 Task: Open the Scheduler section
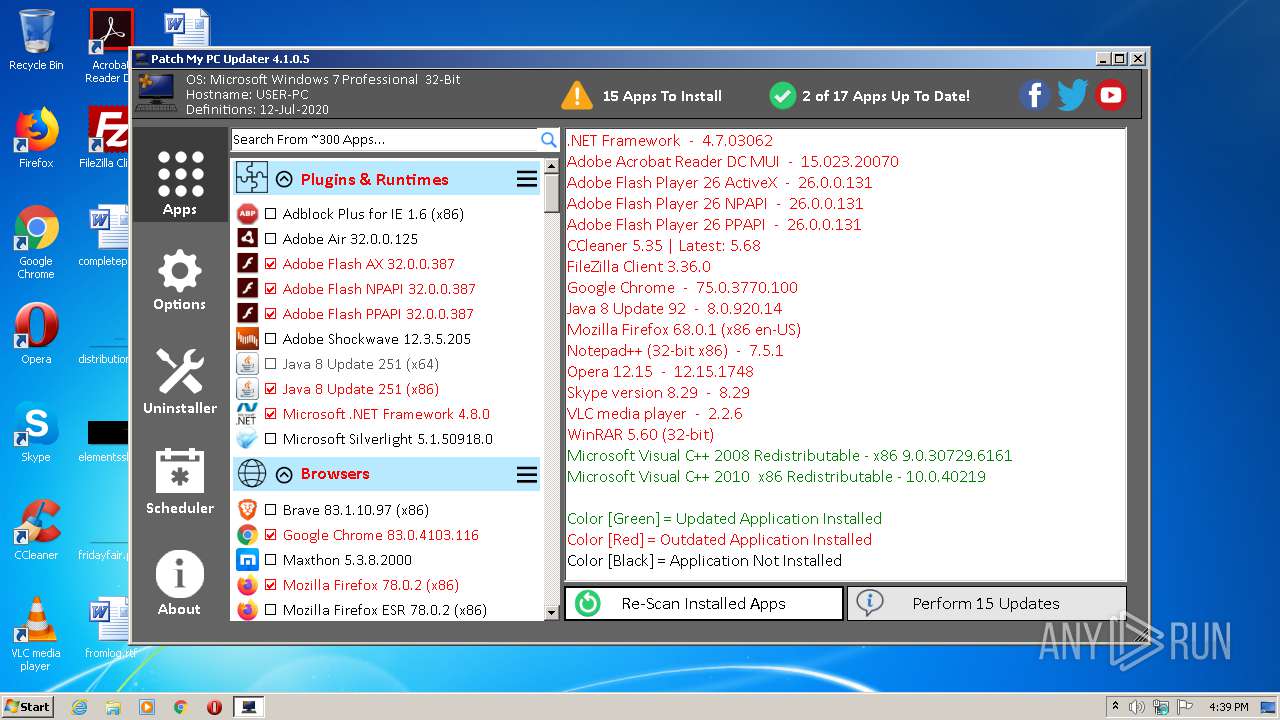[x=180, y=481]
